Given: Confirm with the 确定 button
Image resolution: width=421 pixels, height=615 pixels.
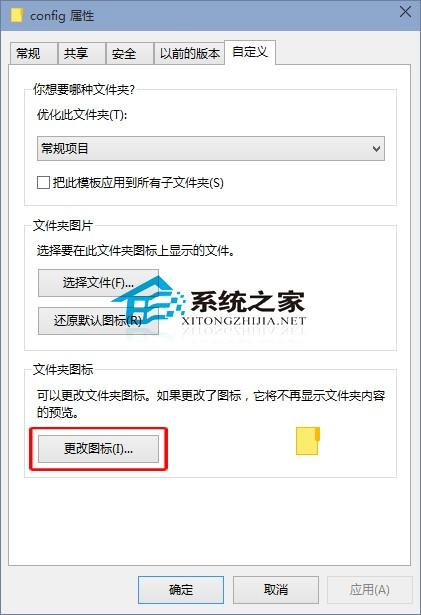Looking at the screenshot, I should click(181, 590).
